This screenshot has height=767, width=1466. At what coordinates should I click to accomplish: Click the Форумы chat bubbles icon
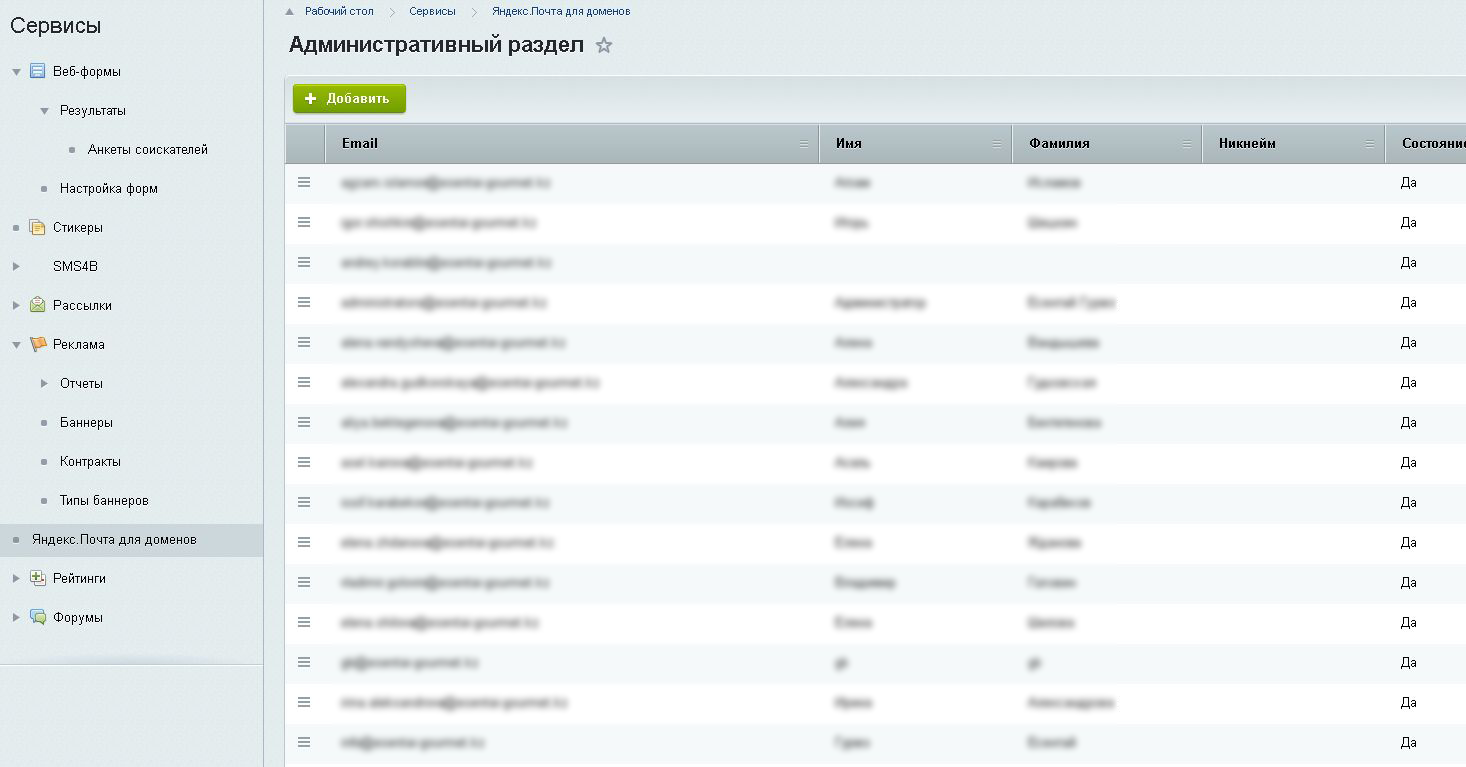[38, 618]
